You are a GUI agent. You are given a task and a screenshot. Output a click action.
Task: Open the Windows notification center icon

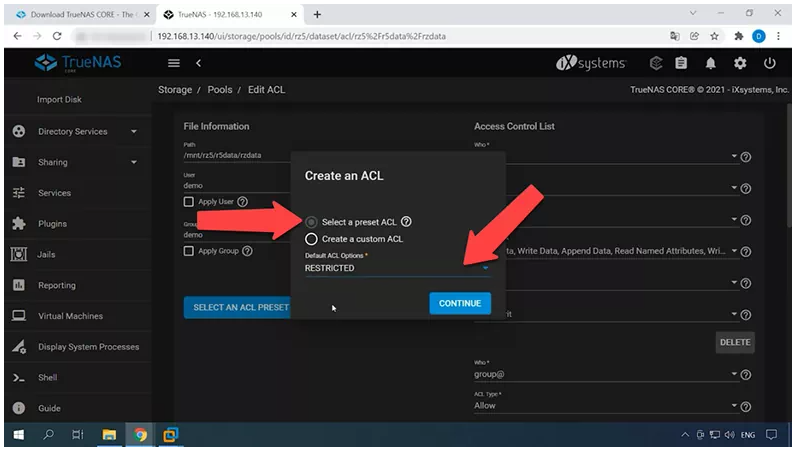772,435
